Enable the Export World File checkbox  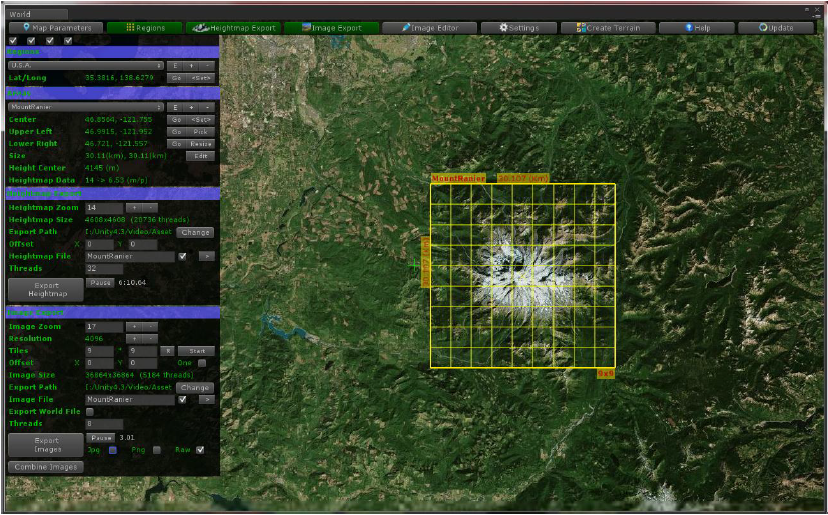coord(90,412)
